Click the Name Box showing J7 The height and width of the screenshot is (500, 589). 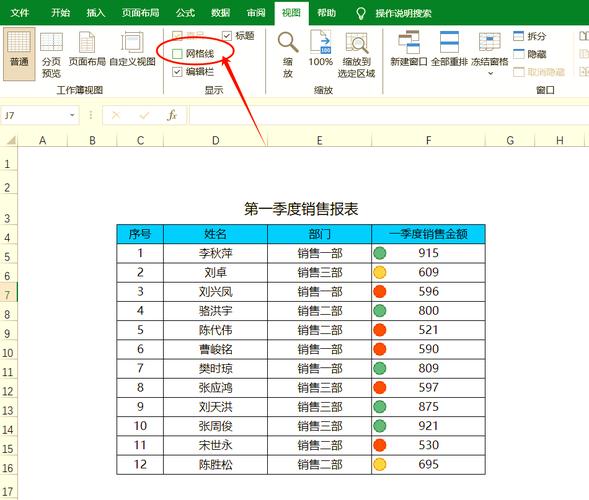click(x=36, y=115)
